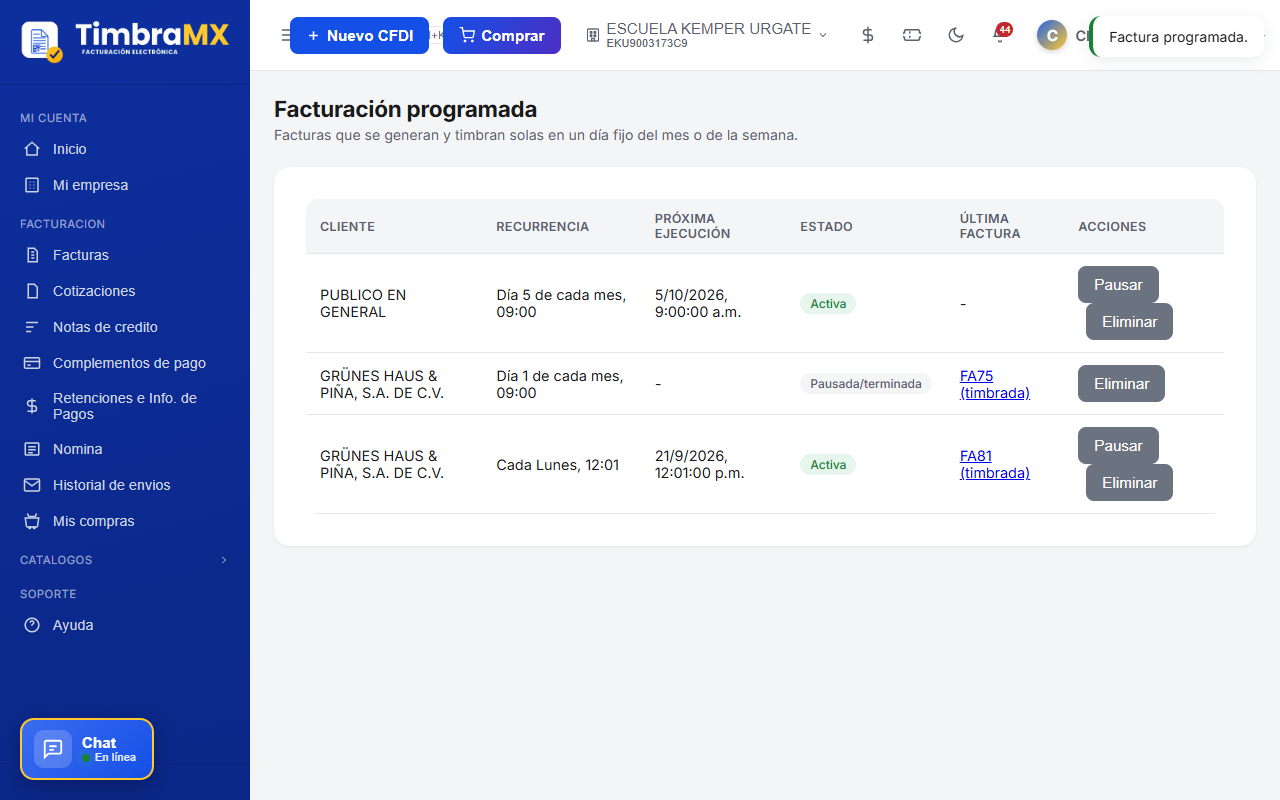Viewport: 1280px width, 800px height.
Task: Delete the Cada Lunes schedule
Action: point(1129,483)
